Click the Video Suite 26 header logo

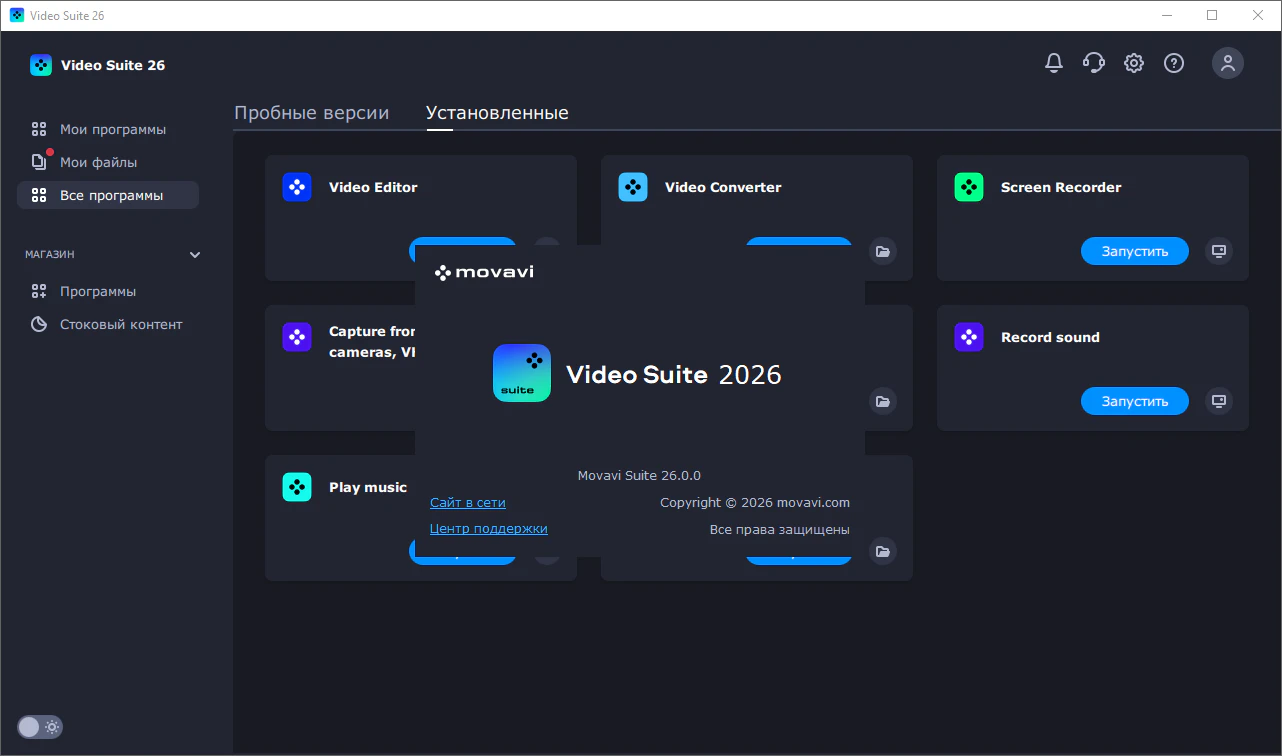(x=41, y=65)
